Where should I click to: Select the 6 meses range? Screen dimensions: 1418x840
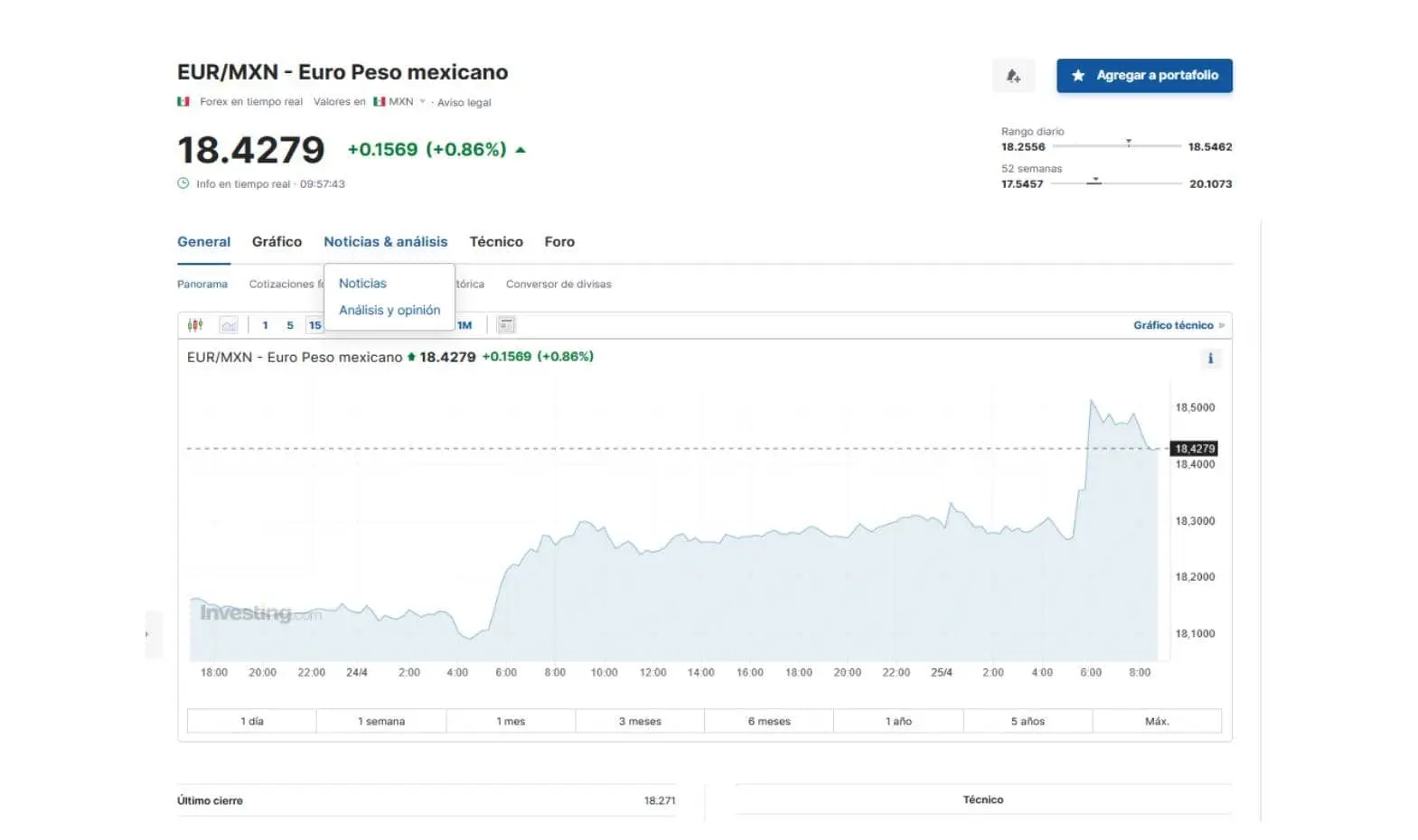tap(769, 721)
